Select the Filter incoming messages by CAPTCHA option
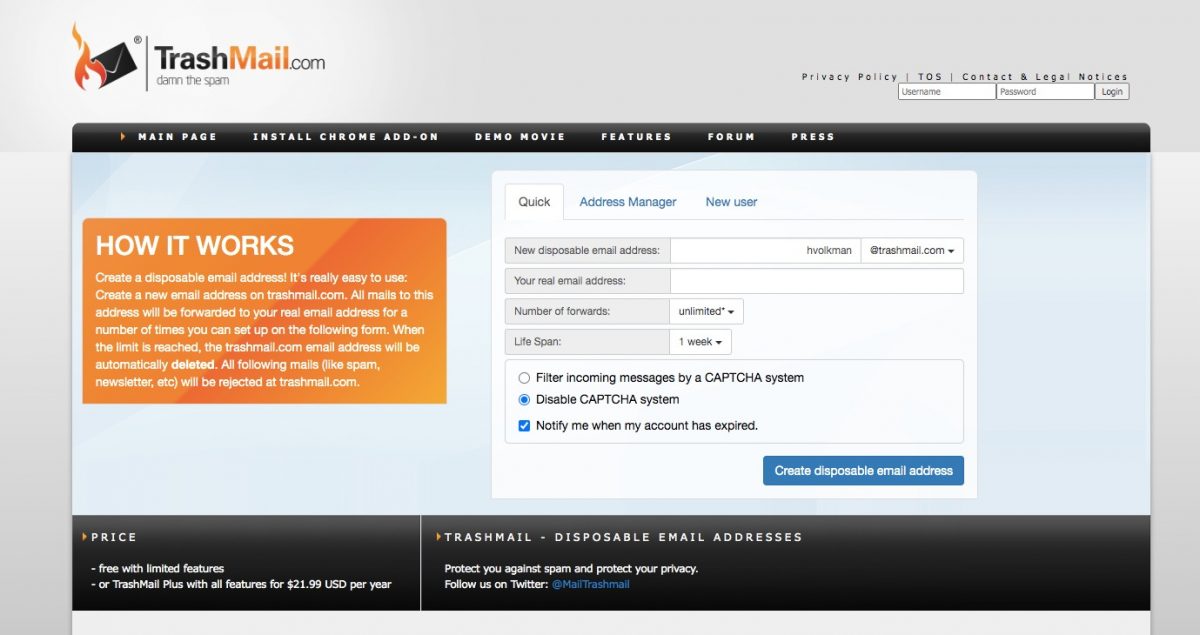The height and width of the screenshot is (635, 1200). click(524, 378)
